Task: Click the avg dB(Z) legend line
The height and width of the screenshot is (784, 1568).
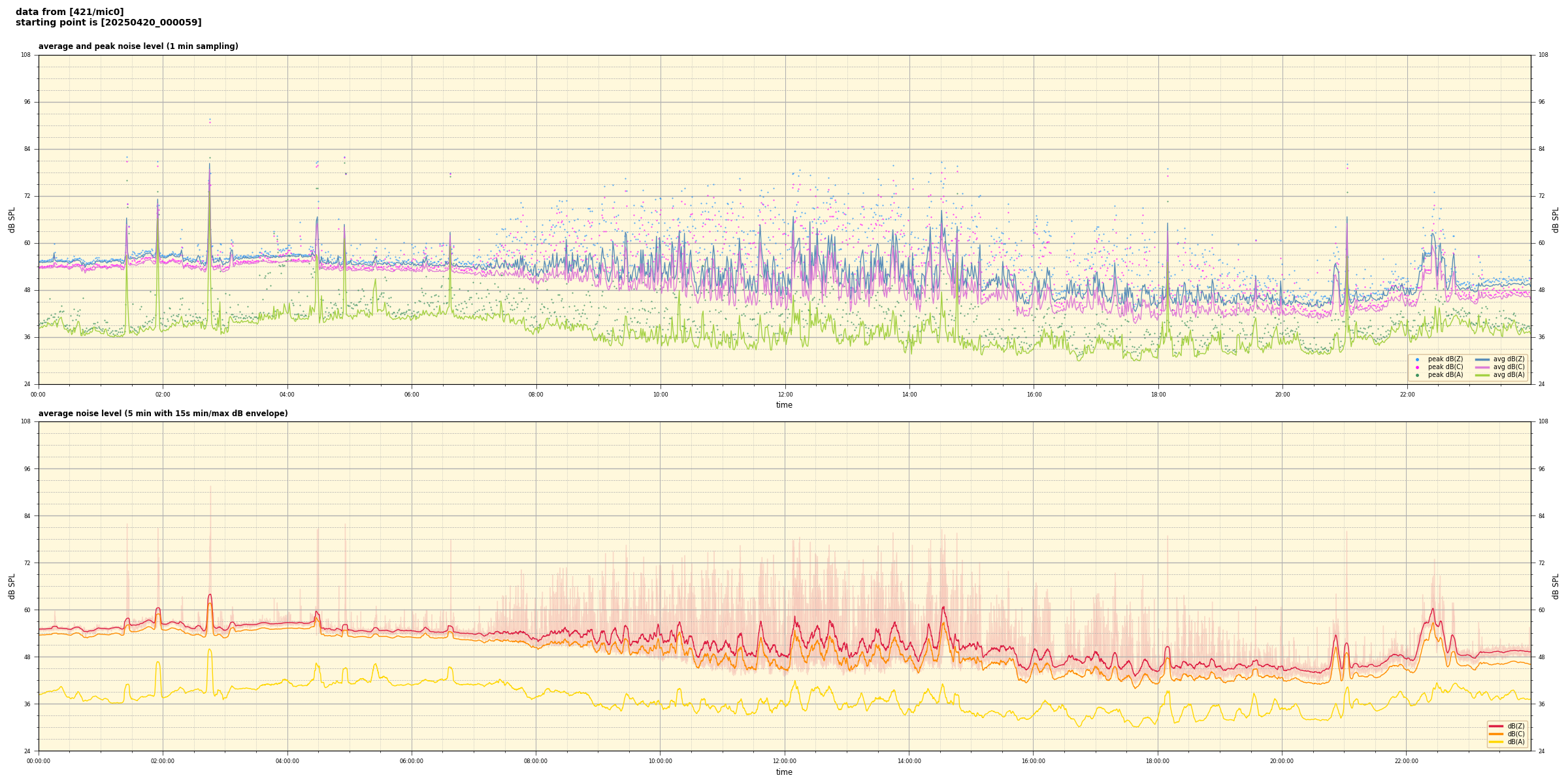Action: 1482,359
